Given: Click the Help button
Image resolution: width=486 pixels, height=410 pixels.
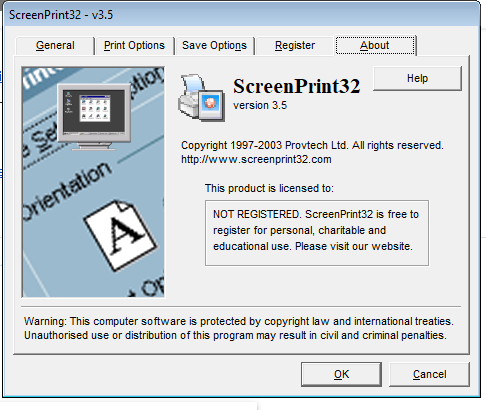Looking at the screenshot, I should [x=417, y=78].
